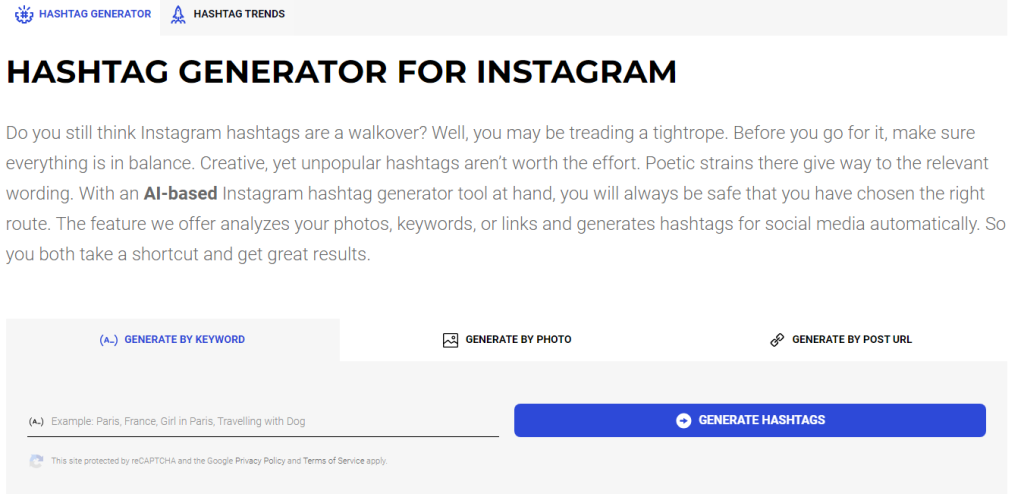1024x494 pixels.
Task: Click the arrow circle icon in Generate button
Action: [x=684, y=420]
